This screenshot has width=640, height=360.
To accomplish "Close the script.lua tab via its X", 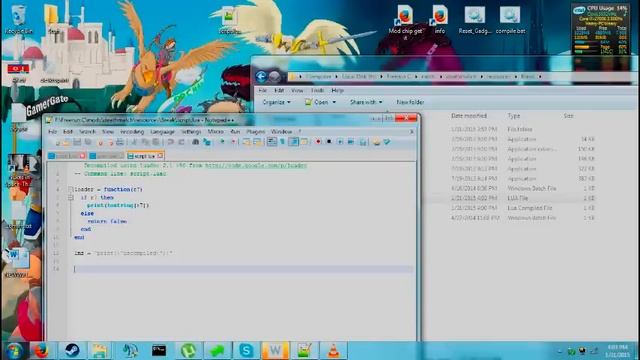I will pos(160,156).
